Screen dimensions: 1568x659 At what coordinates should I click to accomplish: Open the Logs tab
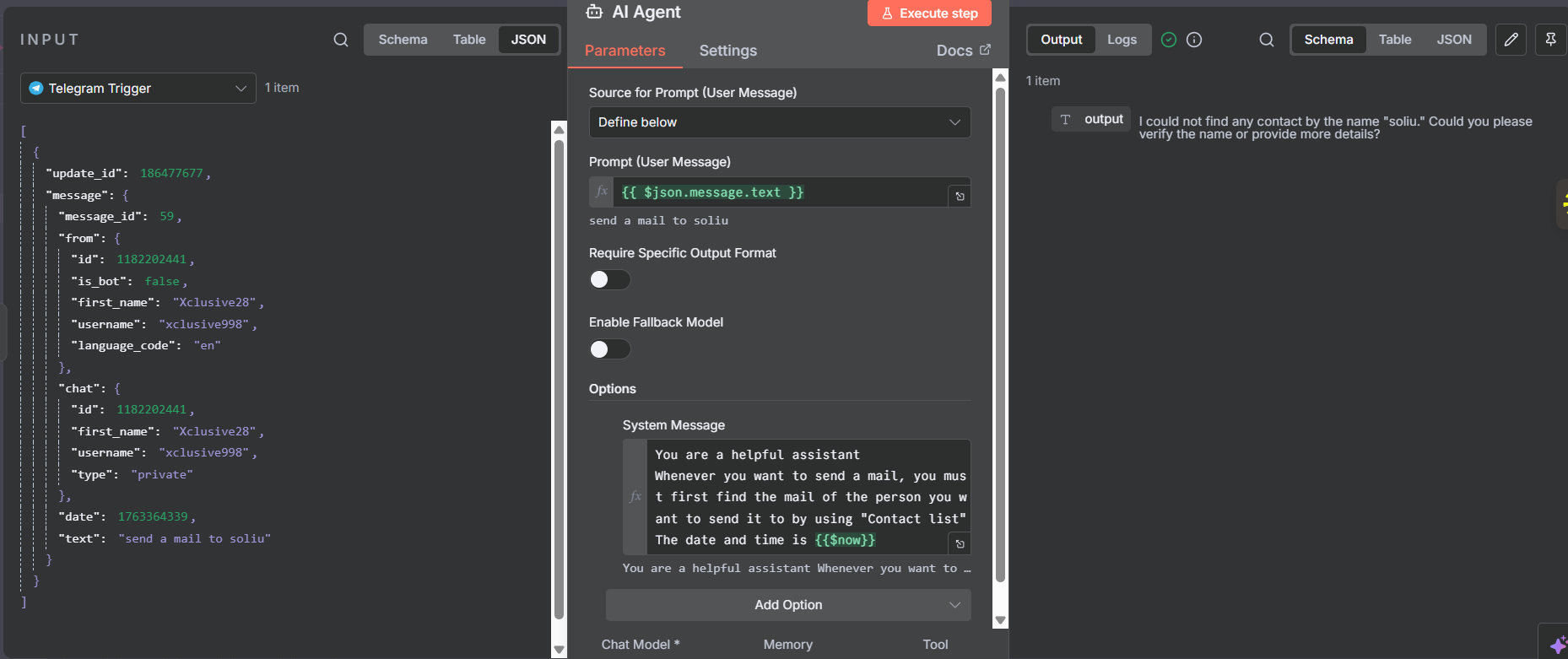[1122, 40]
